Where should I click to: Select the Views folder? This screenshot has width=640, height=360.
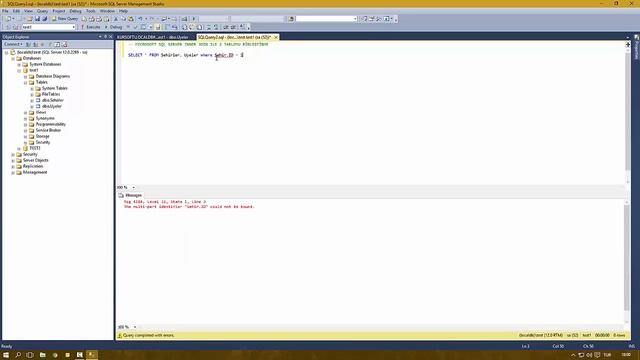41,112
